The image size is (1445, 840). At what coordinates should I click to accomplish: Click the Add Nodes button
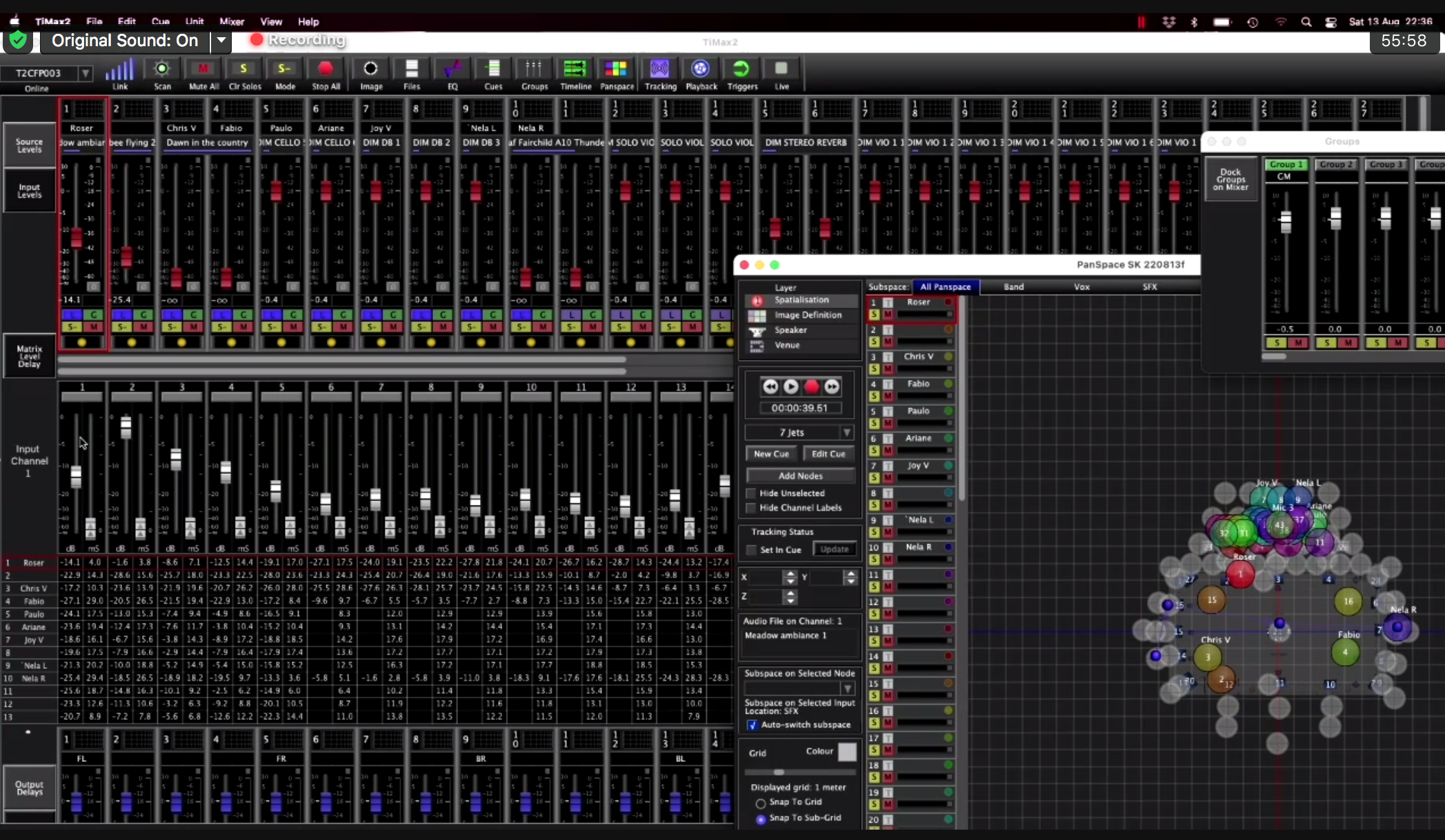coord(800,476)
